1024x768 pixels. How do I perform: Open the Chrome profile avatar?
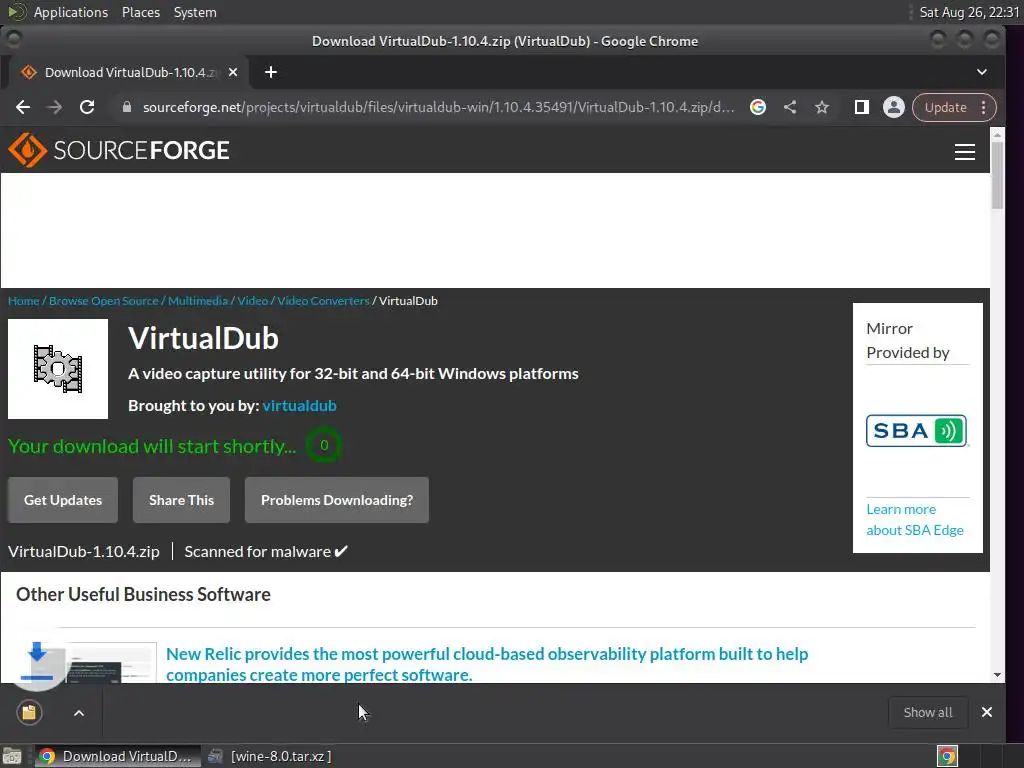coord(893,108)
